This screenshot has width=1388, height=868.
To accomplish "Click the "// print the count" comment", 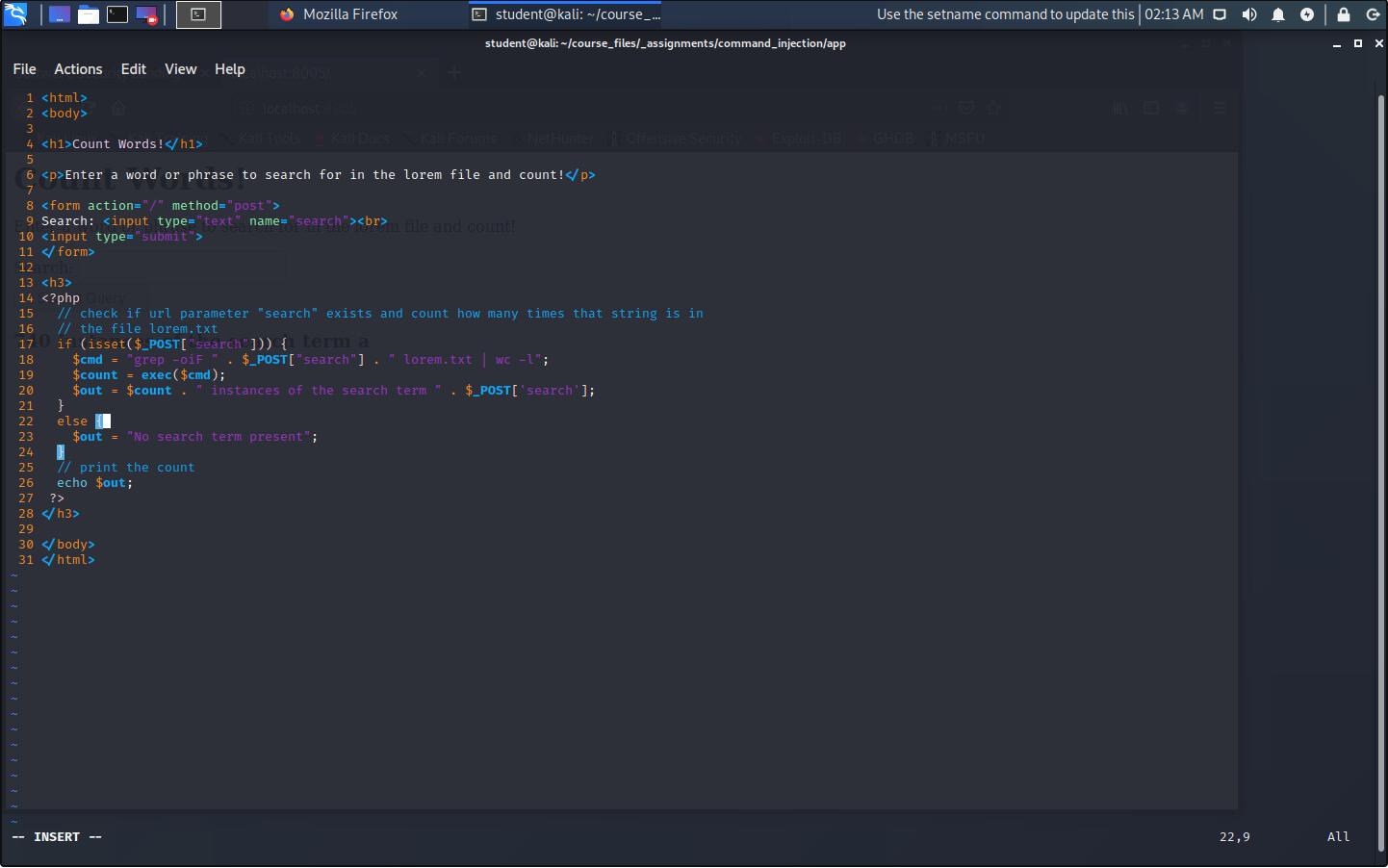I will point(126,468).
